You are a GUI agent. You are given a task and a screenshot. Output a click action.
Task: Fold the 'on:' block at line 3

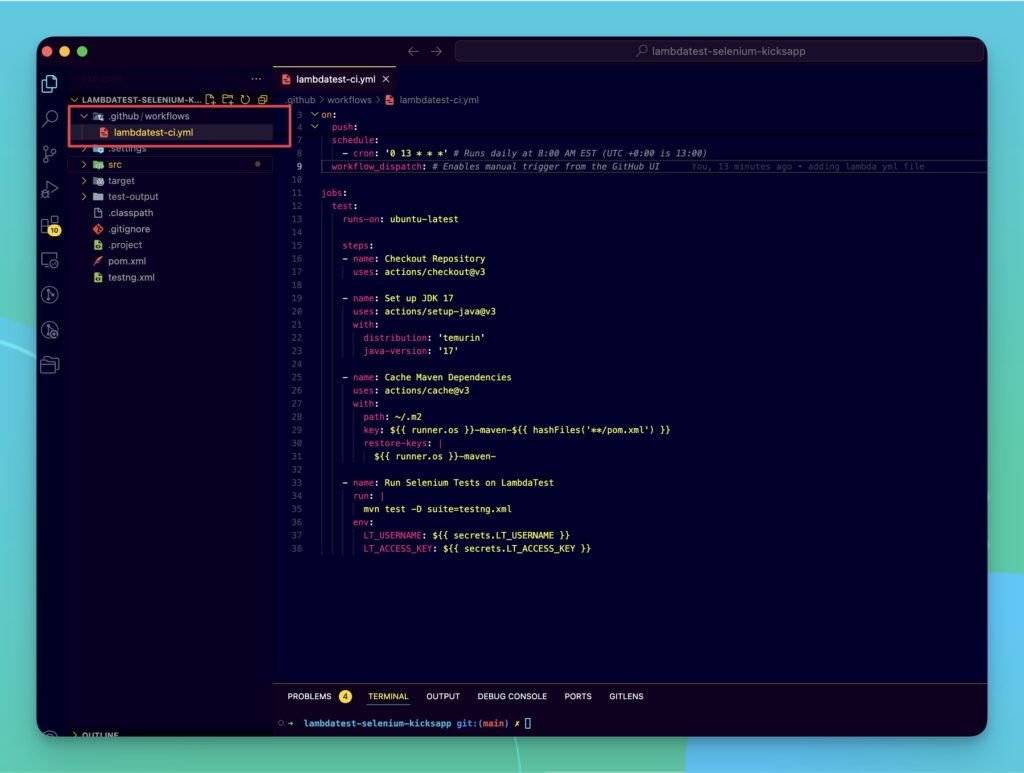coord(314,115)
